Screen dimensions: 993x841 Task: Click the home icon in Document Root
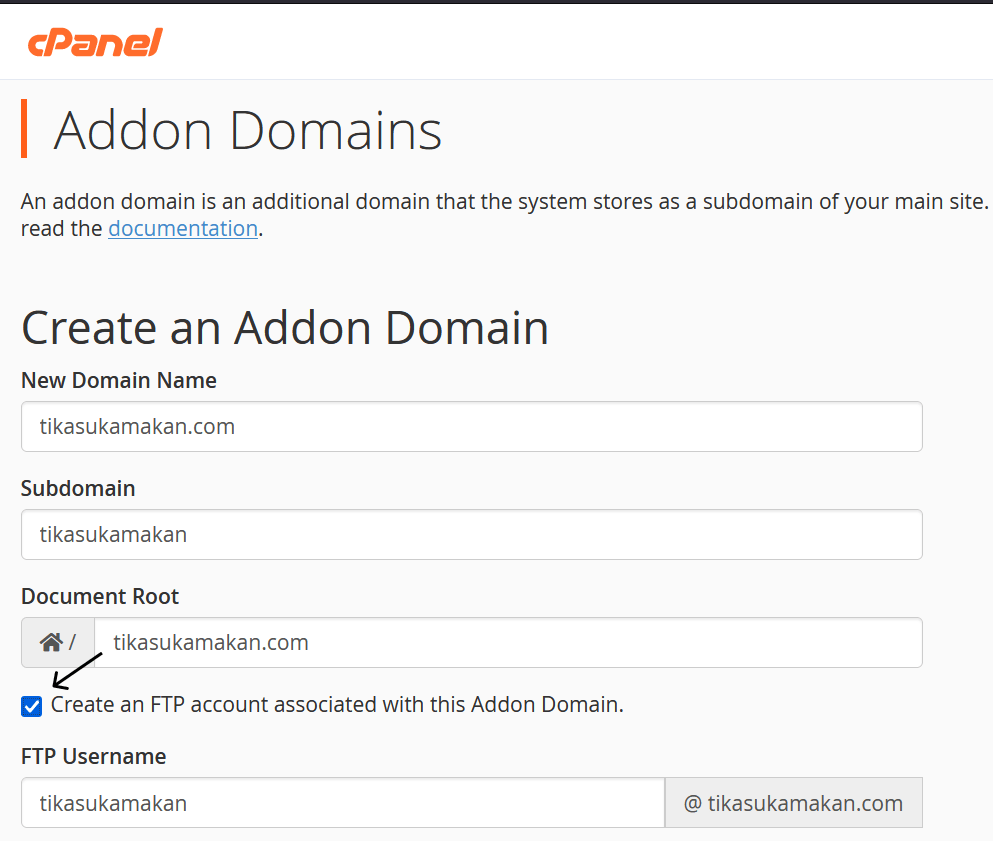[x=50, y=641]
